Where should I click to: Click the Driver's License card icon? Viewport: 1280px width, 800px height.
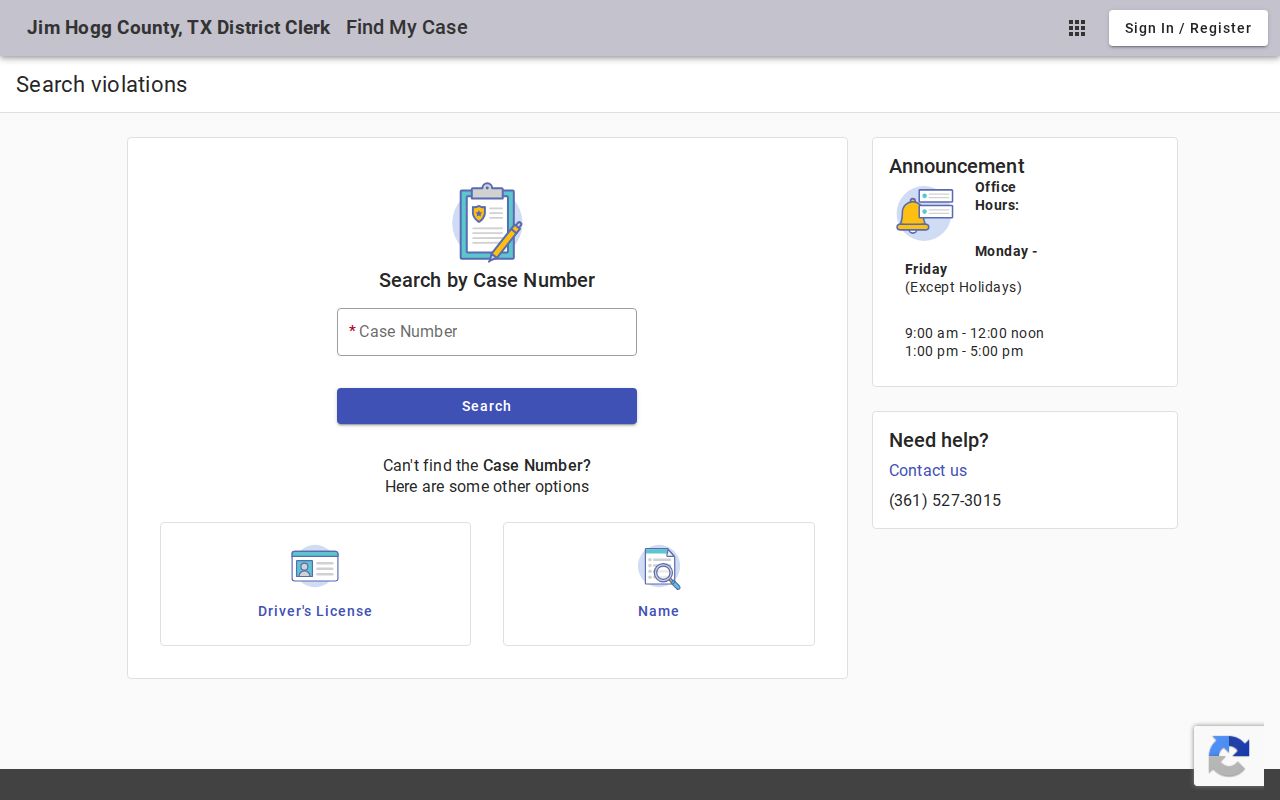pyautogui.click(x=315, y=566)
